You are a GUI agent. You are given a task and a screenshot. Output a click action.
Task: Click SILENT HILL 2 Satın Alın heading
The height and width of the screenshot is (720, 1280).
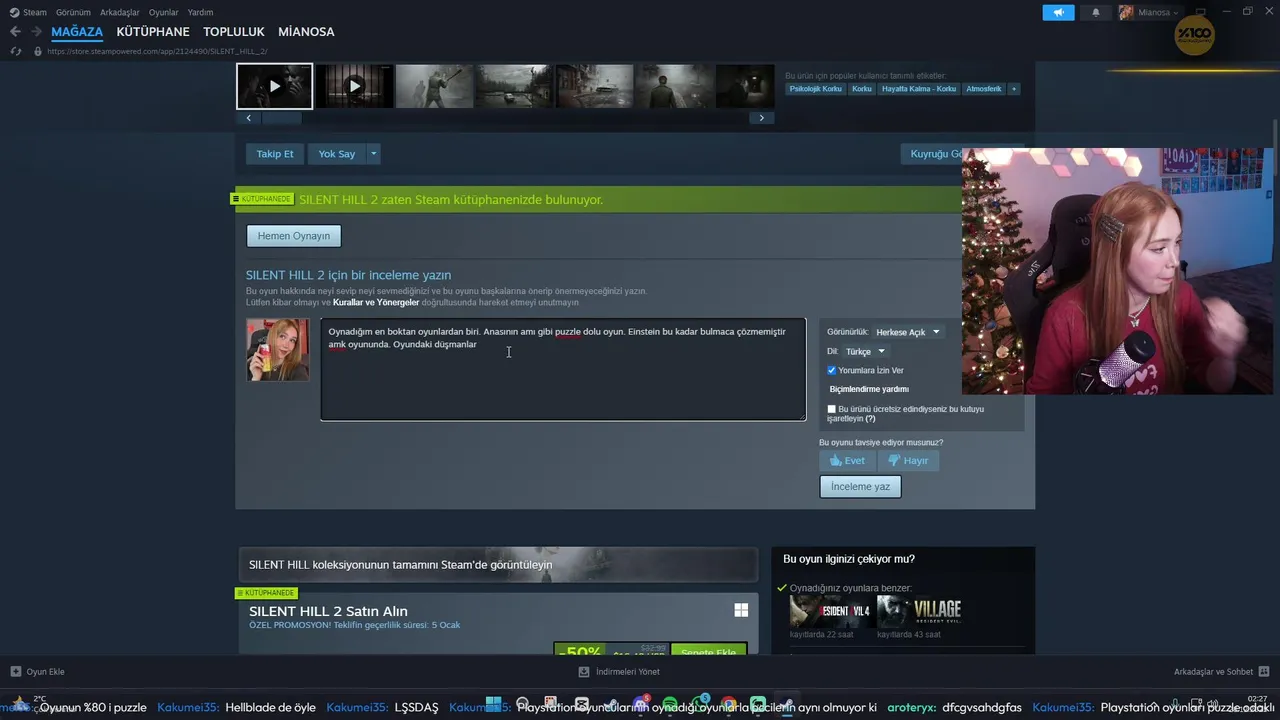[328, 611]
